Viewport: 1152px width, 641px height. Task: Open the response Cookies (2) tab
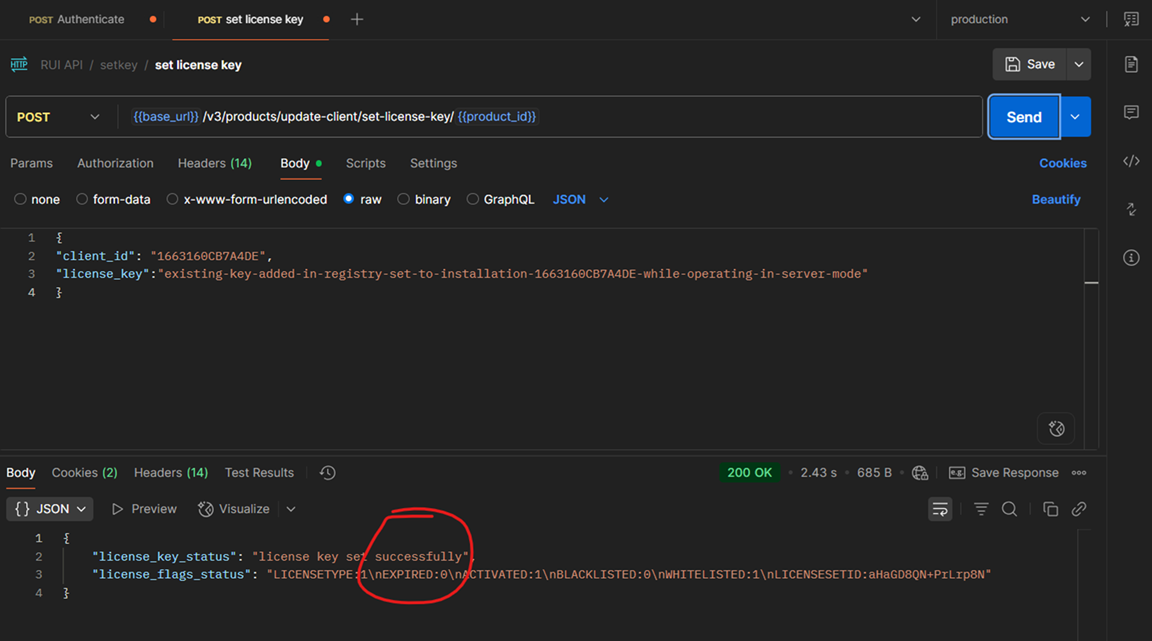tap(84, 473)
